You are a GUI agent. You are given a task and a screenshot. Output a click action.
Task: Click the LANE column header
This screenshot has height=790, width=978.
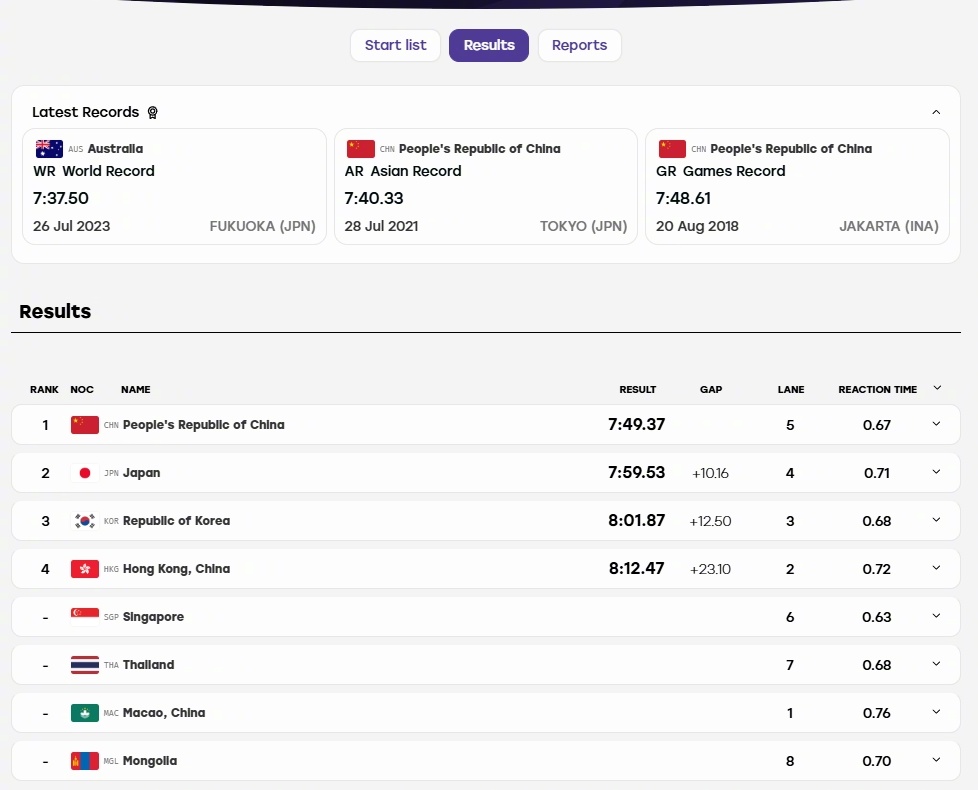pyautogui.click(x=791, y=390)
